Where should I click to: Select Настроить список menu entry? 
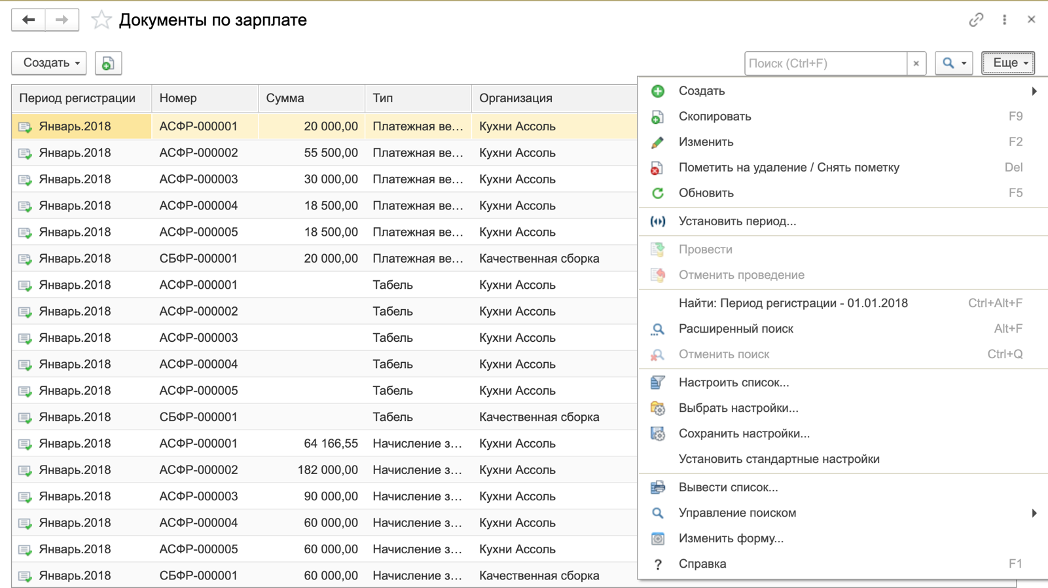[733, 382]
